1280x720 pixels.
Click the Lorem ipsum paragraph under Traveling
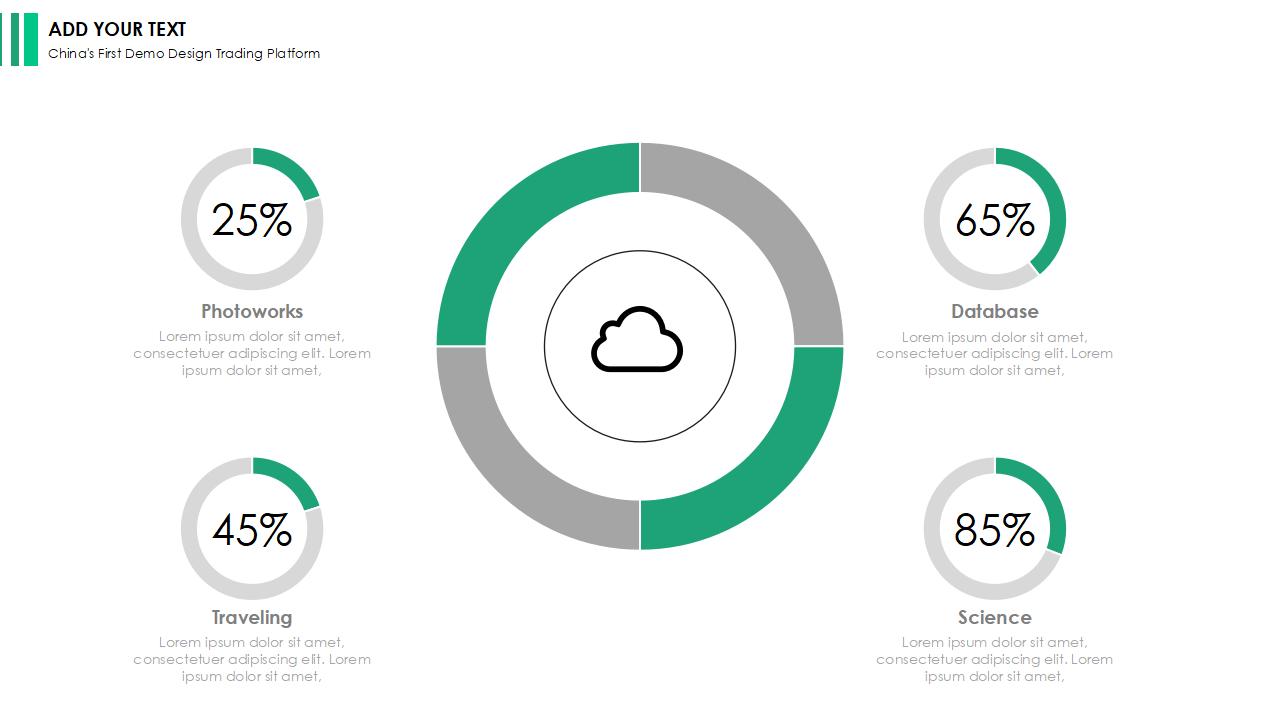point(252,659)
